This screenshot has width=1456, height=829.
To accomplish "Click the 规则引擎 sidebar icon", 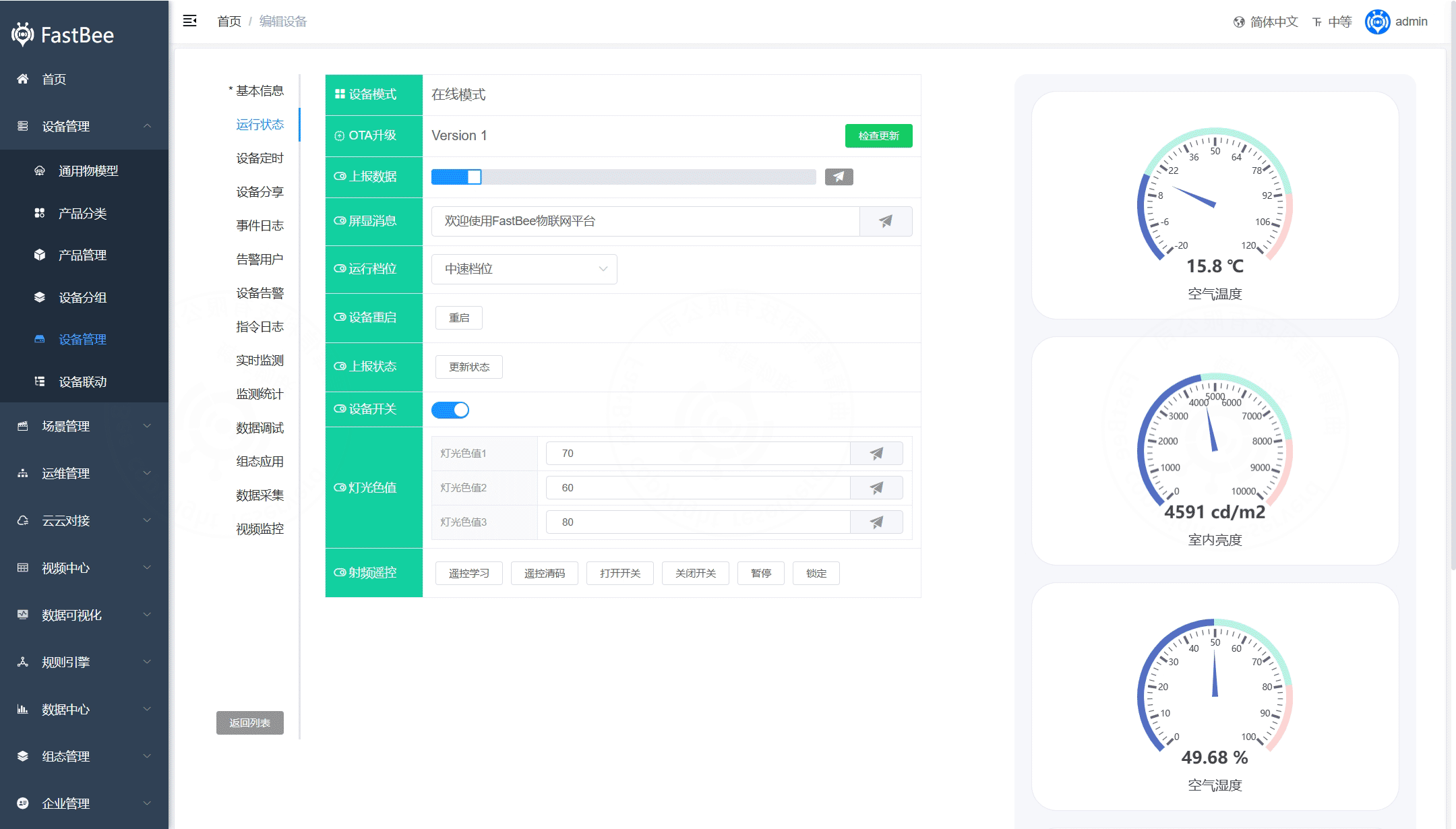I will 23,662.
